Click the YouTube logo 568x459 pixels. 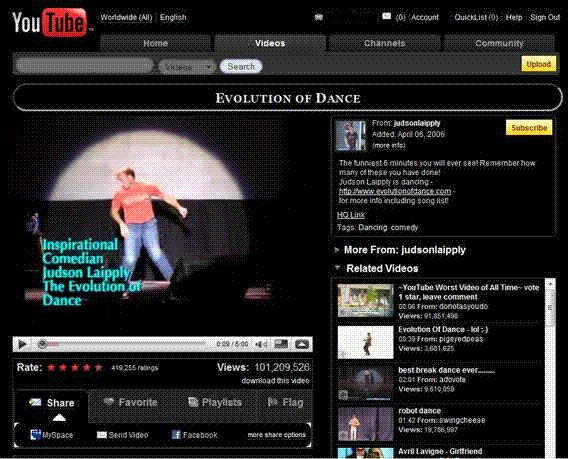50,22
